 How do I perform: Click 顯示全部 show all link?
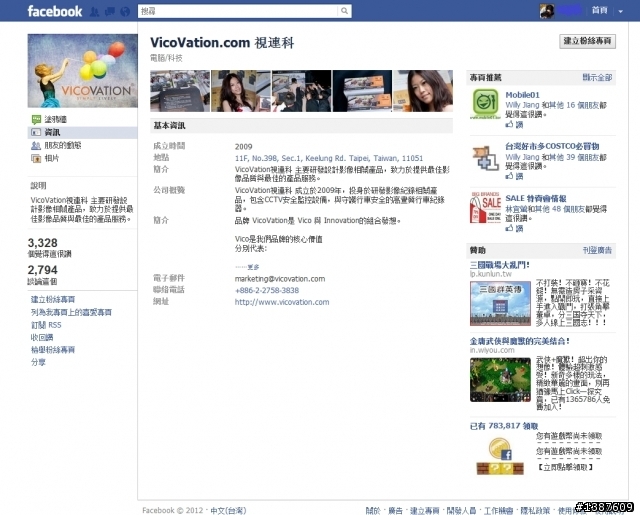coord(597,78)
